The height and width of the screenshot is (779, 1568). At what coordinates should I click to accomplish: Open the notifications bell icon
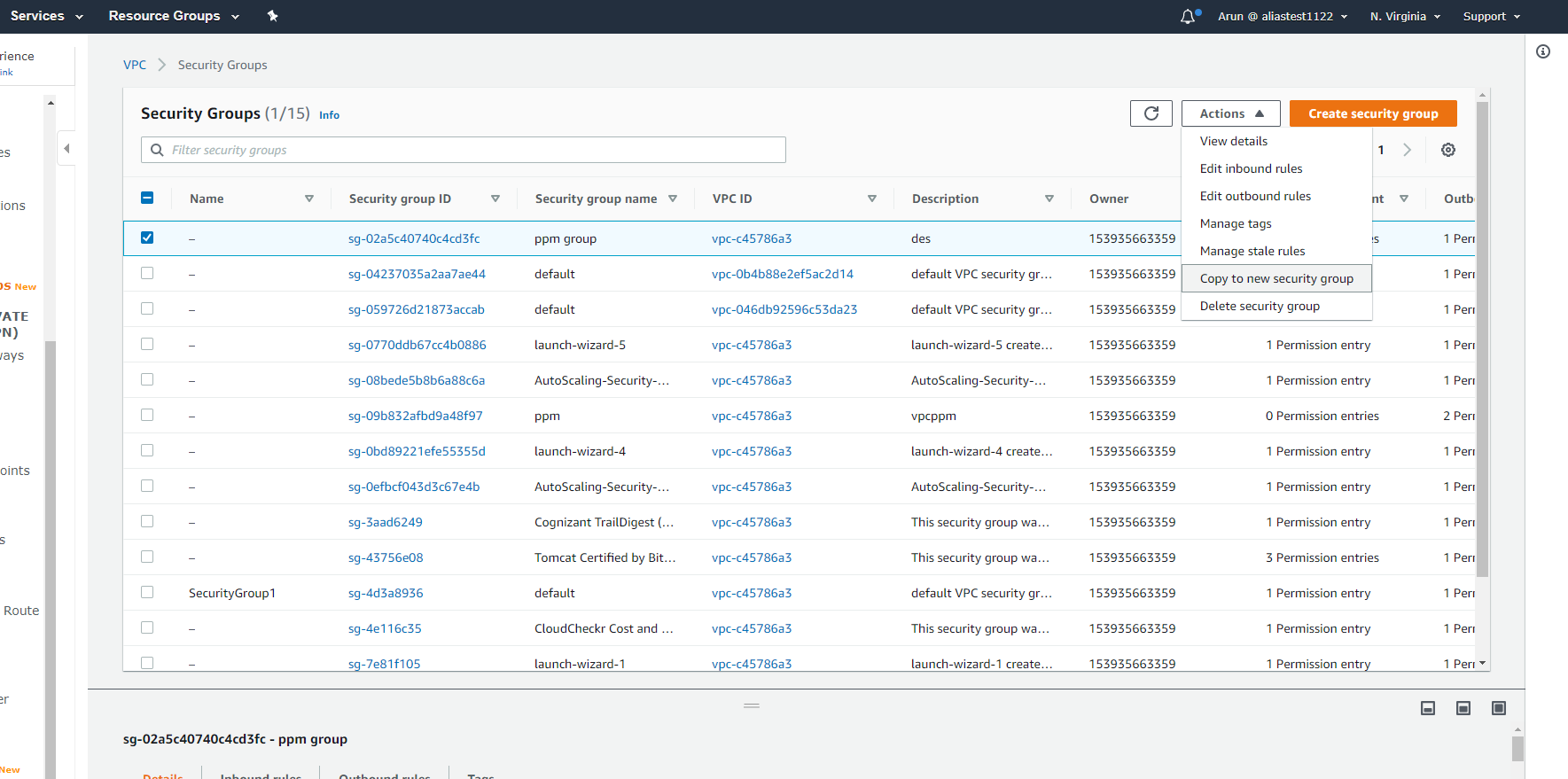tap(1188, 16)
